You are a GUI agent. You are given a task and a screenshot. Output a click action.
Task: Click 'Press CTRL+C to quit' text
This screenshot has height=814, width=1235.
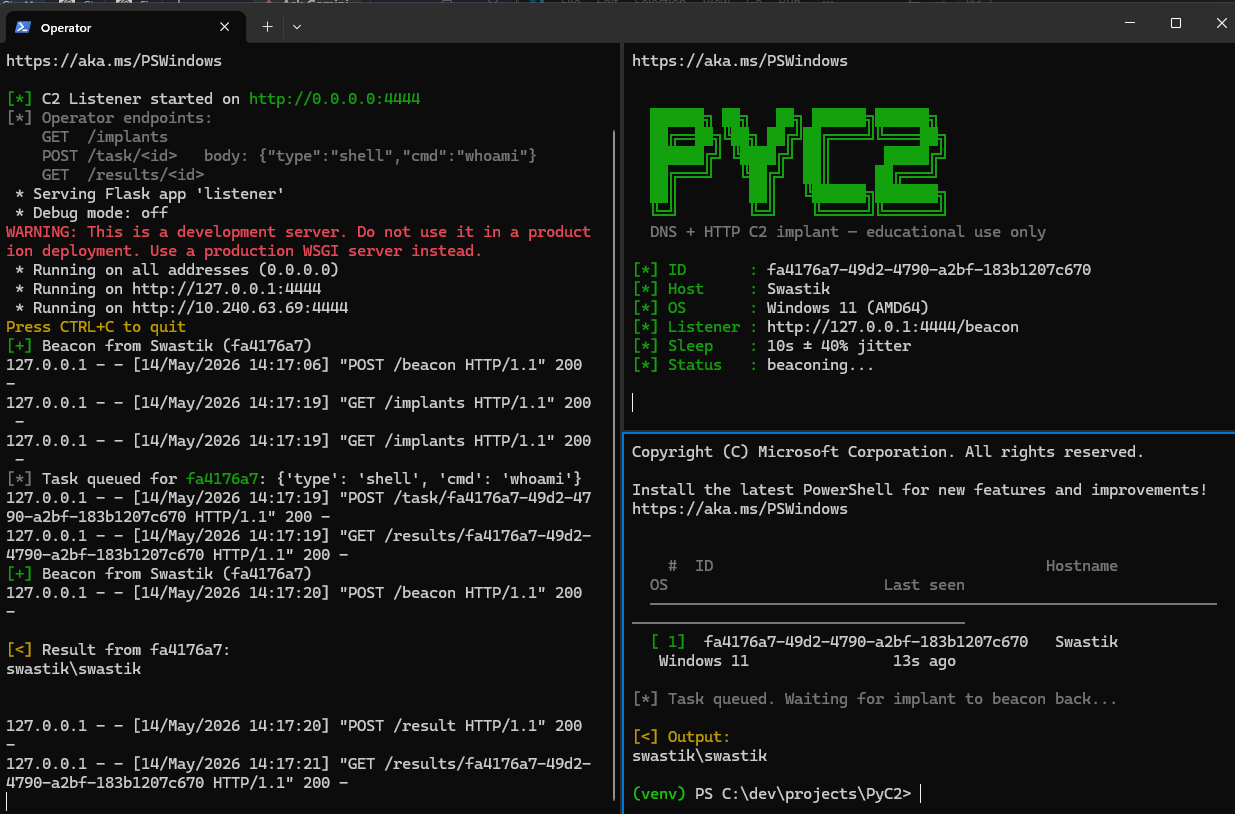(96, 327)
